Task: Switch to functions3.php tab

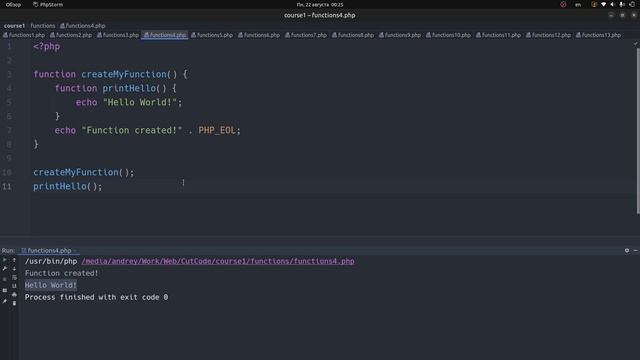Action: (118, 35)
